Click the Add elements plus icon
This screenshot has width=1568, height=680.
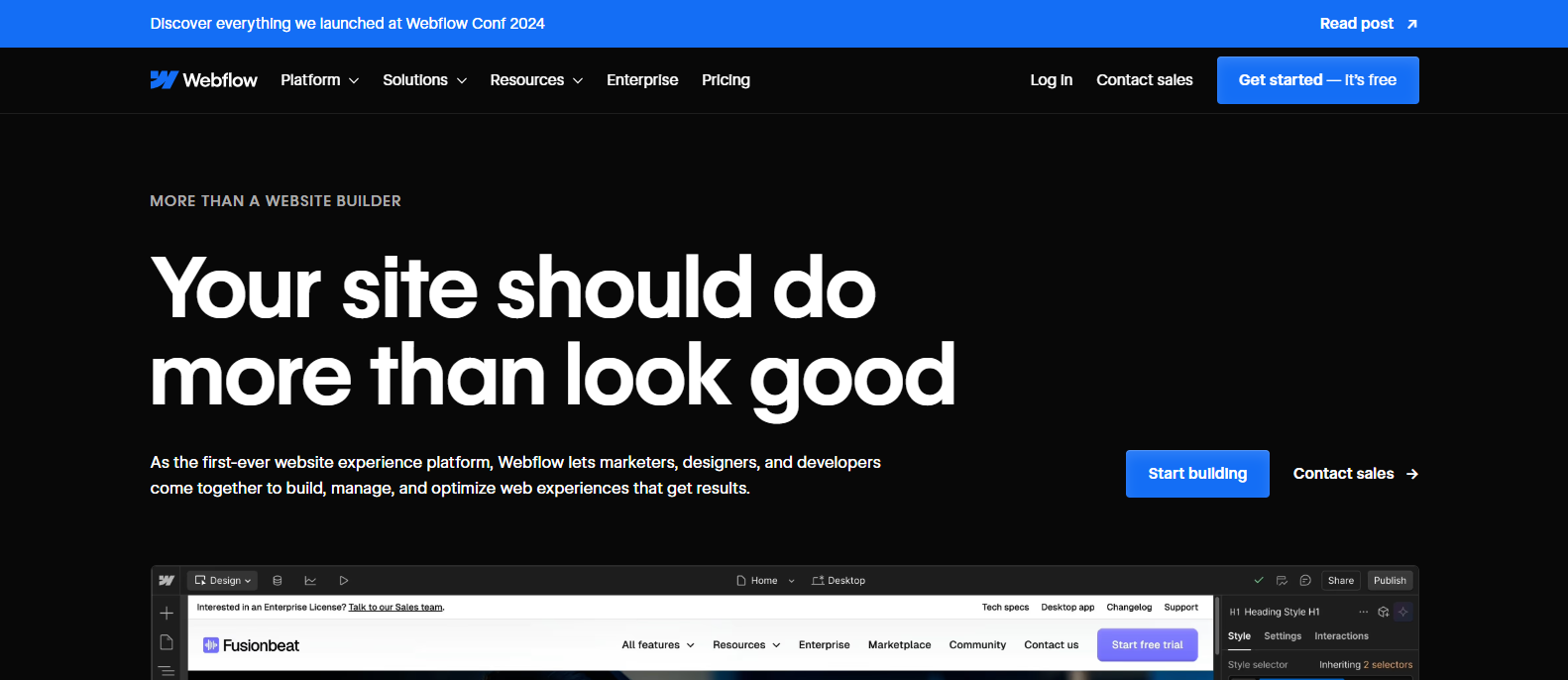point(167,614)
